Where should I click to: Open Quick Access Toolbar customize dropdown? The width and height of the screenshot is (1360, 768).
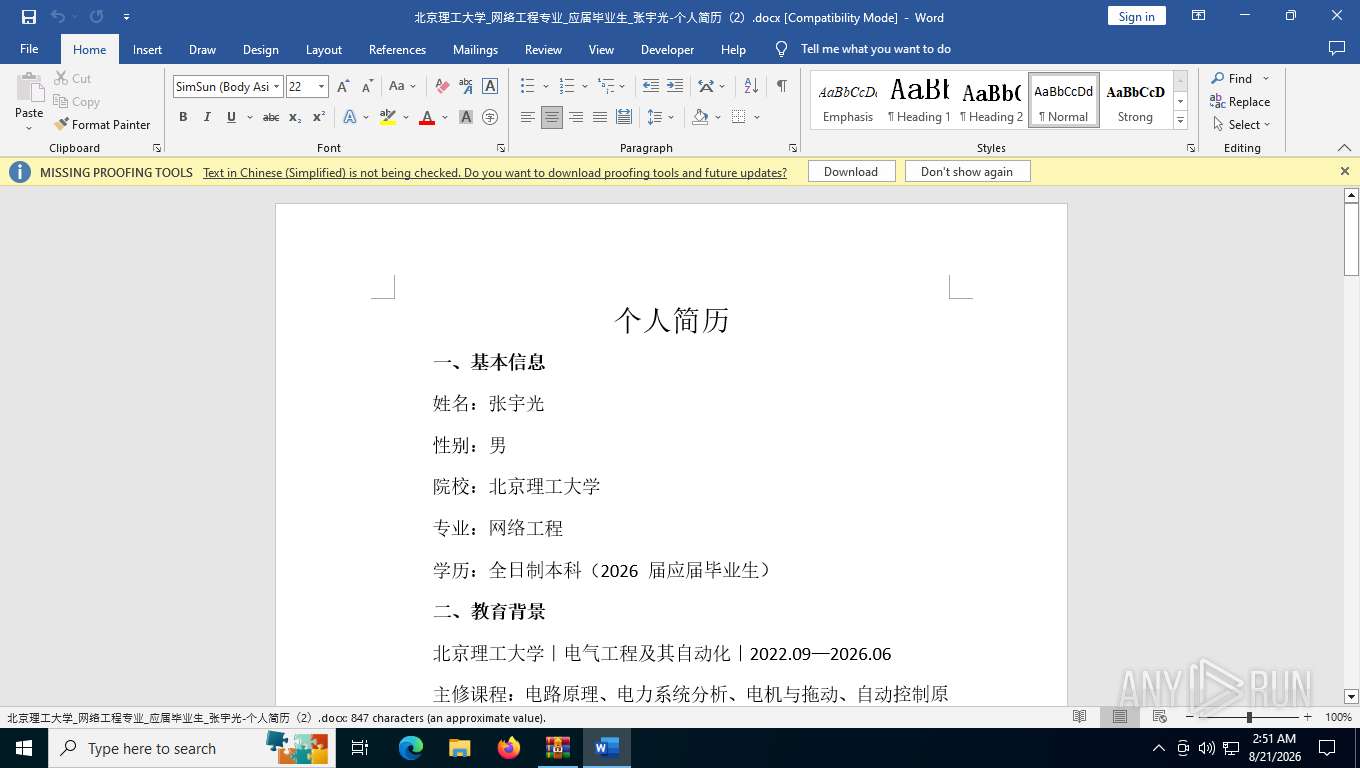(x=126, y=17)
